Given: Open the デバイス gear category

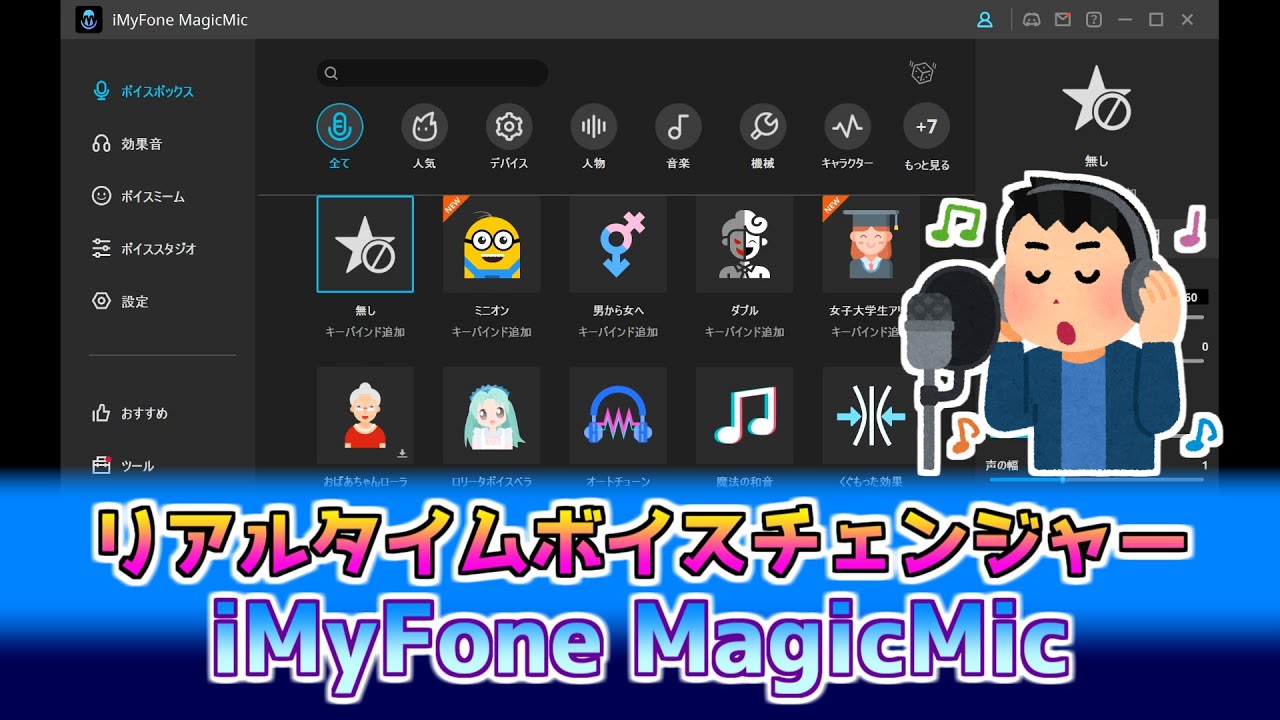Looking at the screenshot, I should 509,127.
